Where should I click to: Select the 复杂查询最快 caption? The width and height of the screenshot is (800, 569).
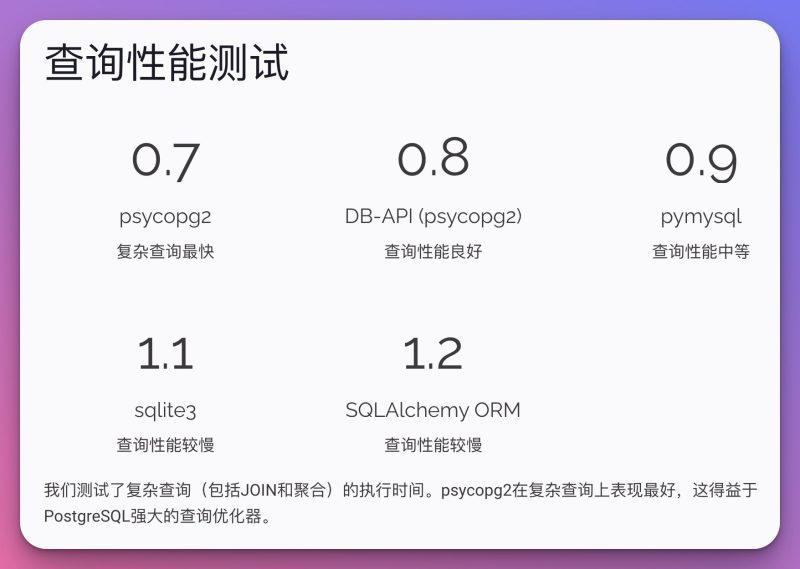(x=165, y=252)
